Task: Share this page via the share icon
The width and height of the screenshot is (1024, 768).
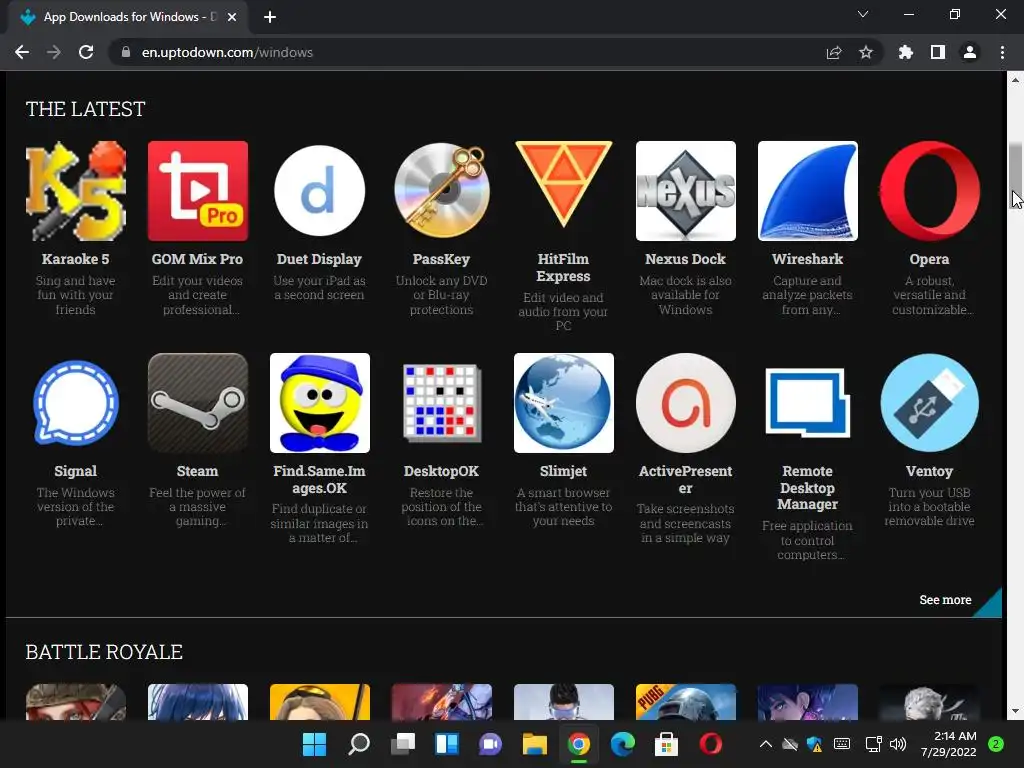Action: pos(834,52)
